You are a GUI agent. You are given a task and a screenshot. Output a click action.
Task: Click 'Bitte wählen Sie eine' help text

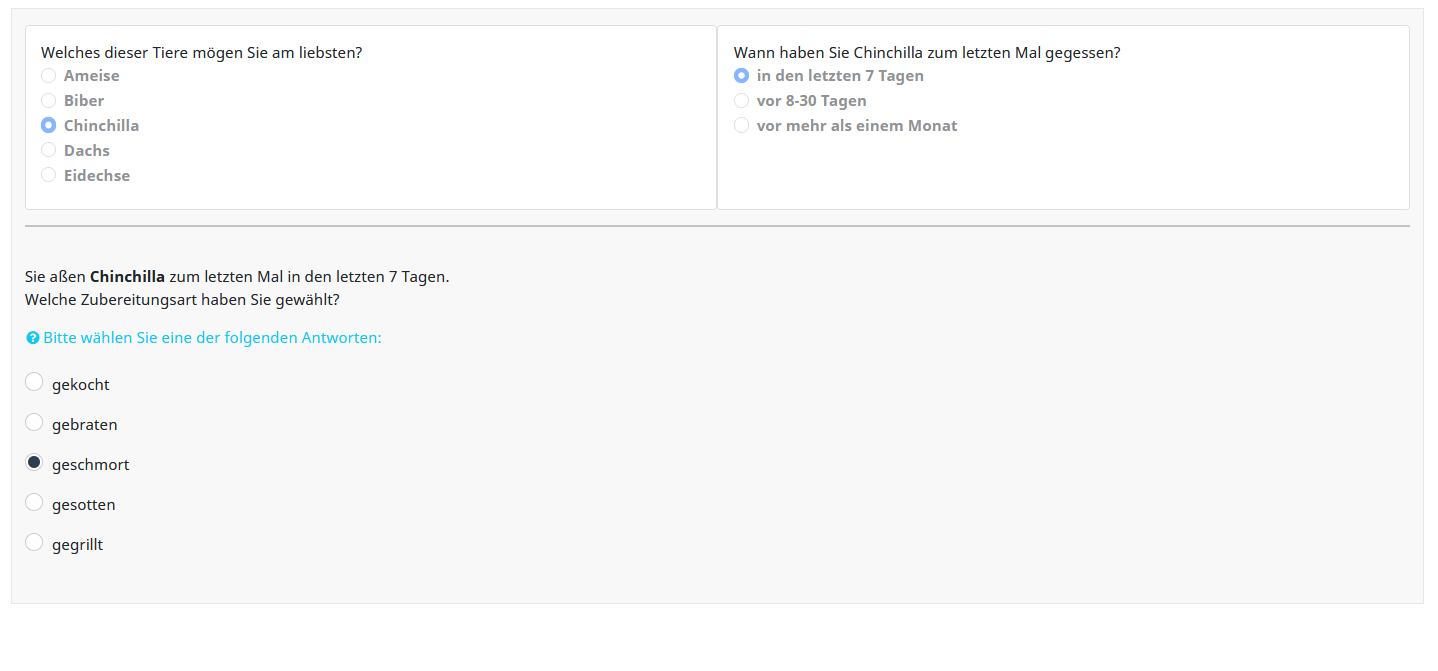(212, 338)
